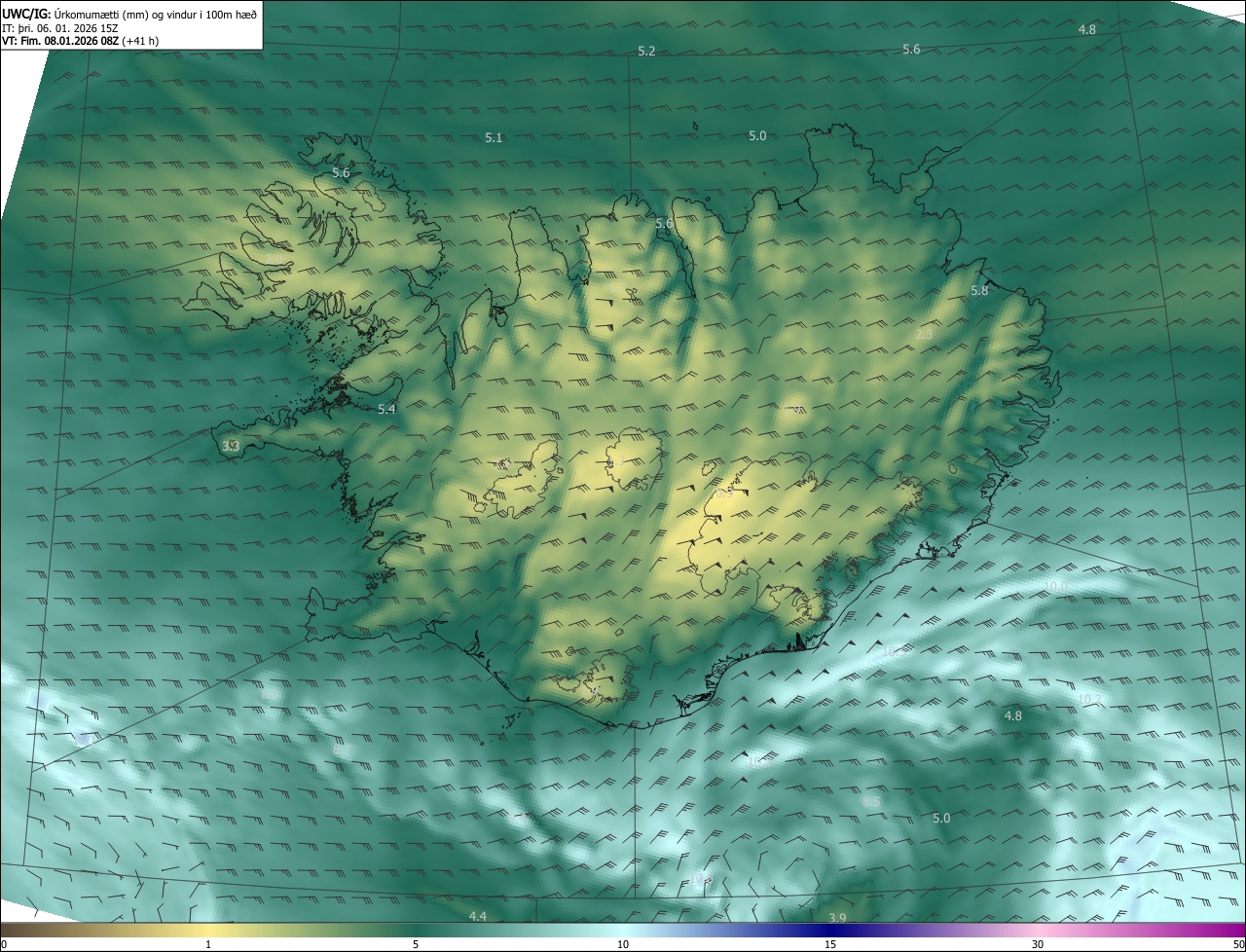Click the colorbar tick label 10
The image size is (1246, 952).
coord(623,944)
